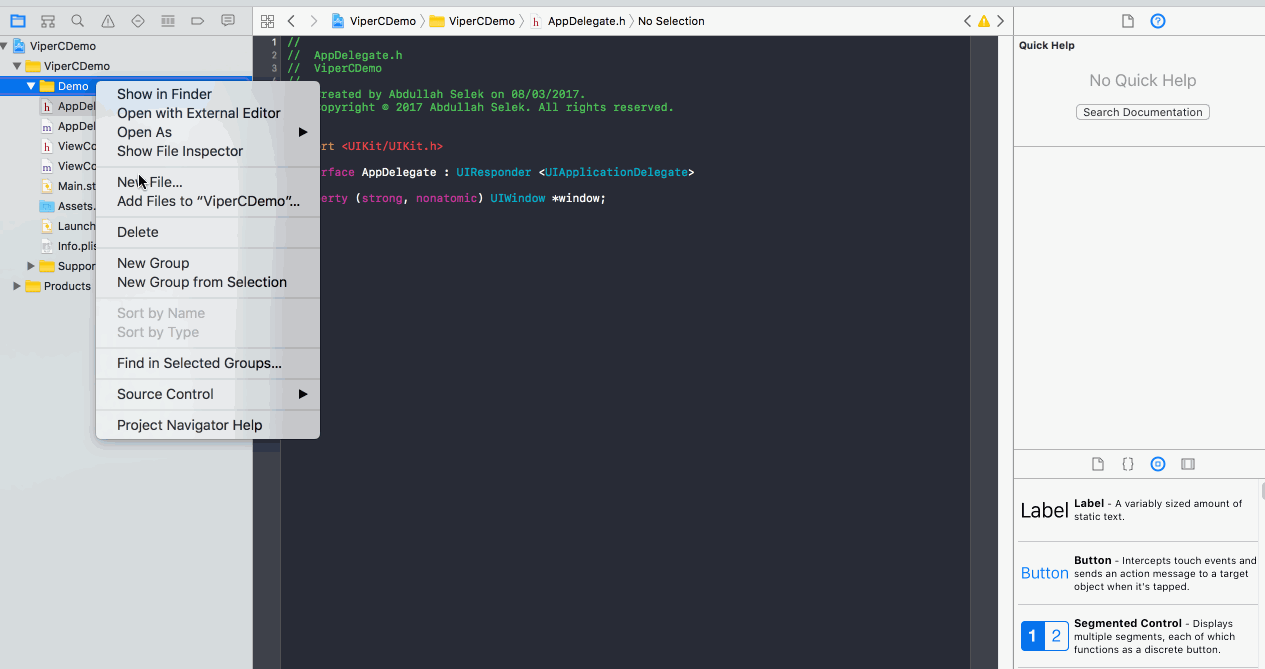Viewport: 1265px width, 669px height.
Task: Select New Group menu item
Action: pyautogui.click(x=207, y=263)
